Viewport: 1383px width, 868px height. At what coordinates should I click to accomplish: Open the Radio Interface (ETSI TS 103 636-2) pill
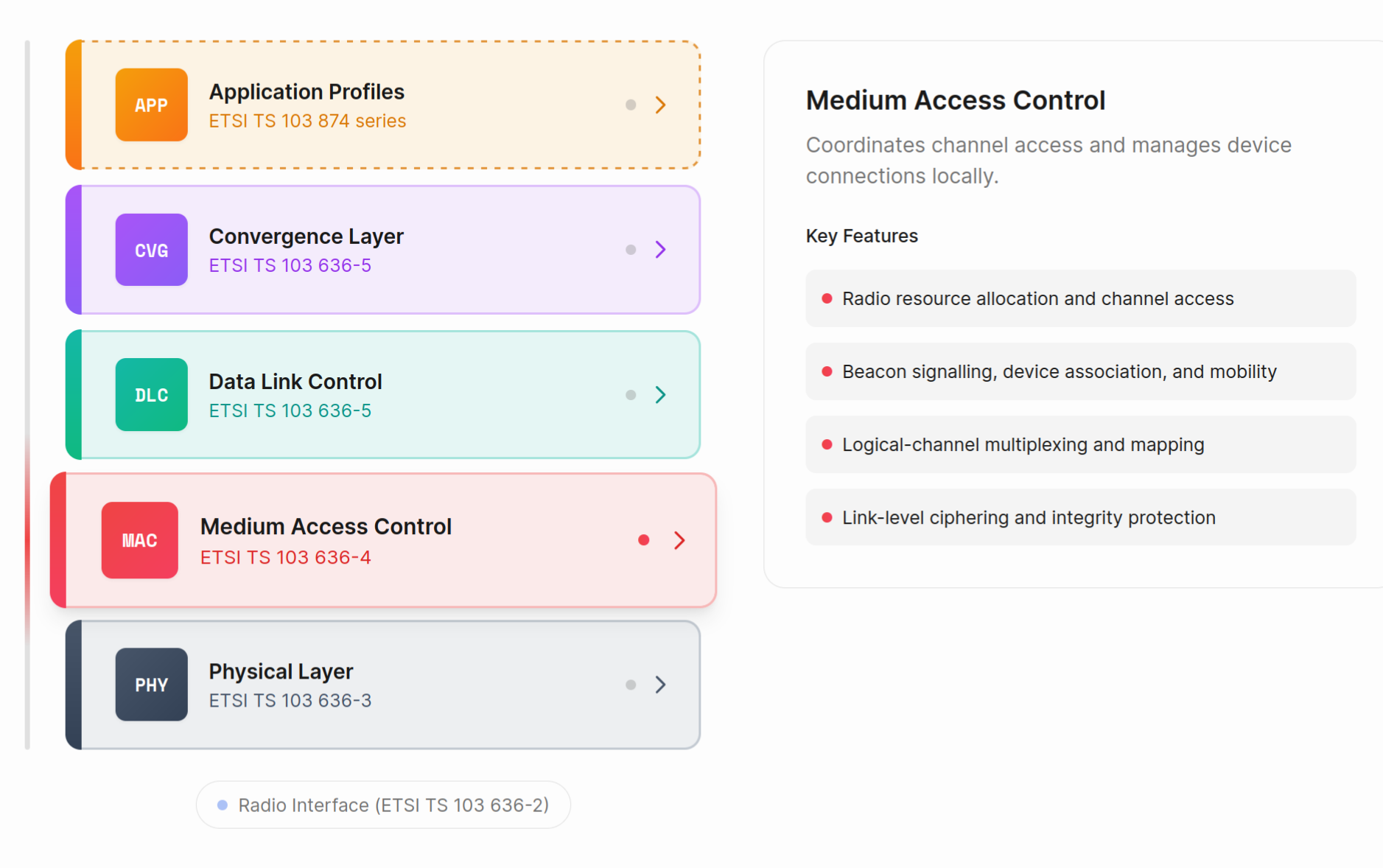point(383,805)
